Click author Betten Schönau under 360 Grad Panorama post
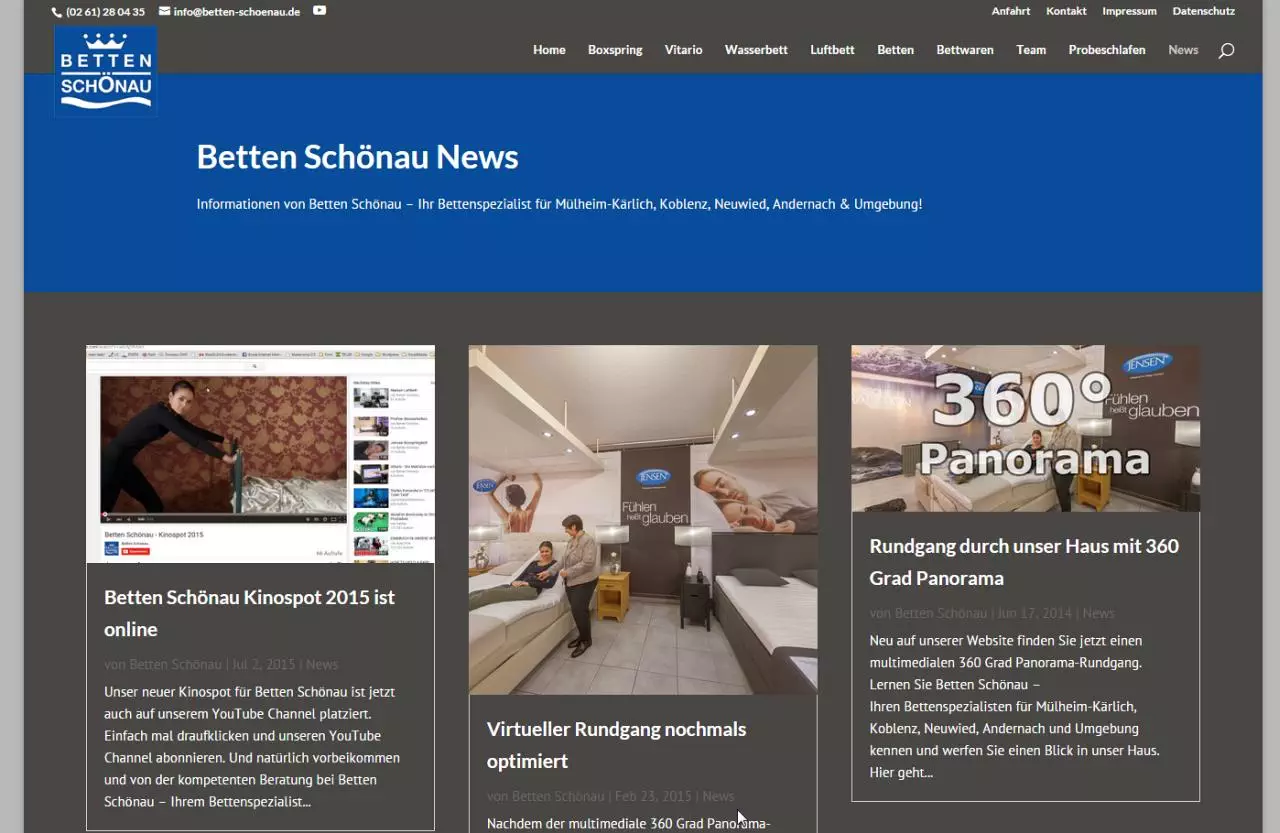Viewport: 1280px width, 833px height. 940,613
